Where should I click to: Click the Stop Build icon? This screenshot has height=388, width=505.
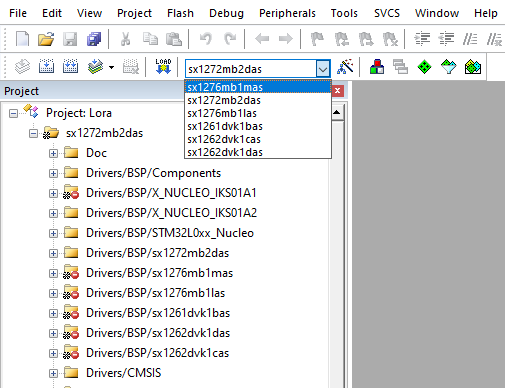pyautogui.click(x=131, y=66)
